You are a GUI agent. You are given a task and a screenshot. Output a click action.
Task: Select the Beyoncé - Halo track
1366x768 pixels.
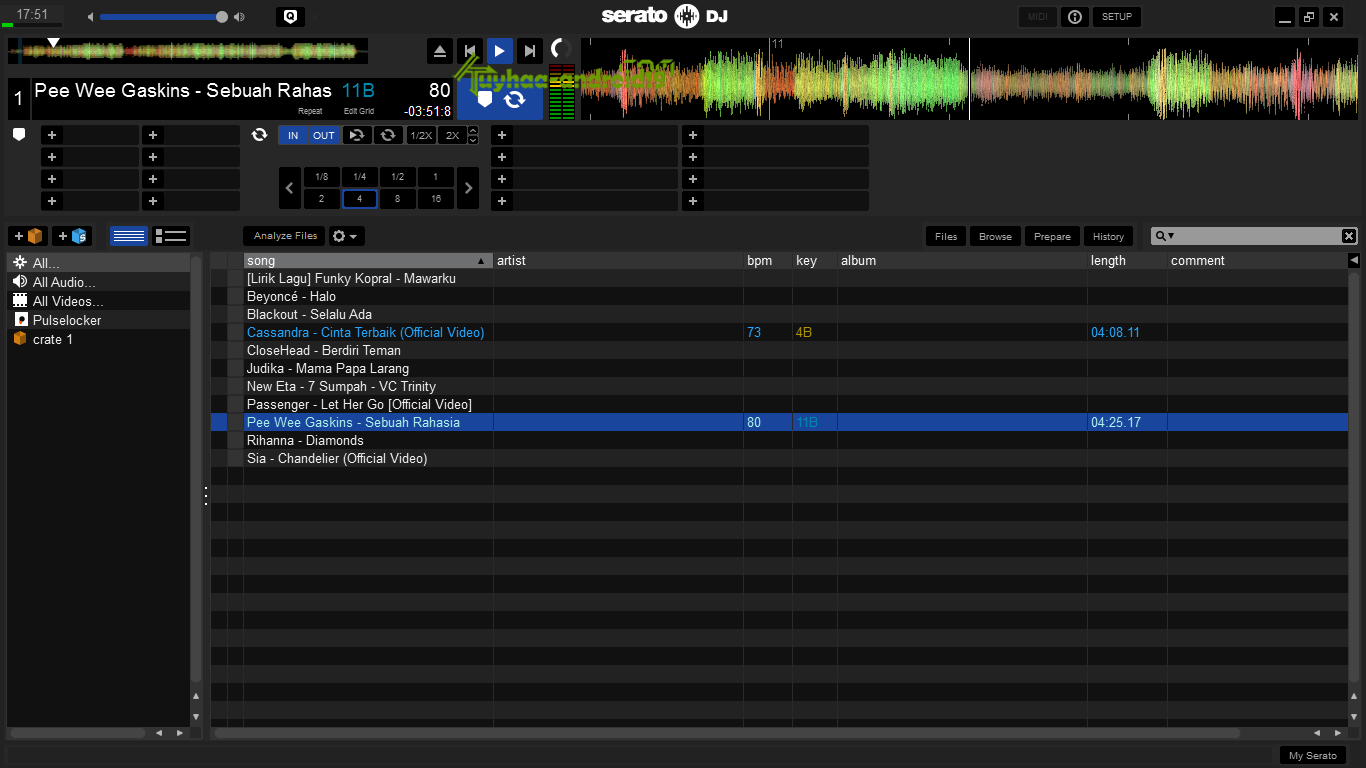click(779, 296)
